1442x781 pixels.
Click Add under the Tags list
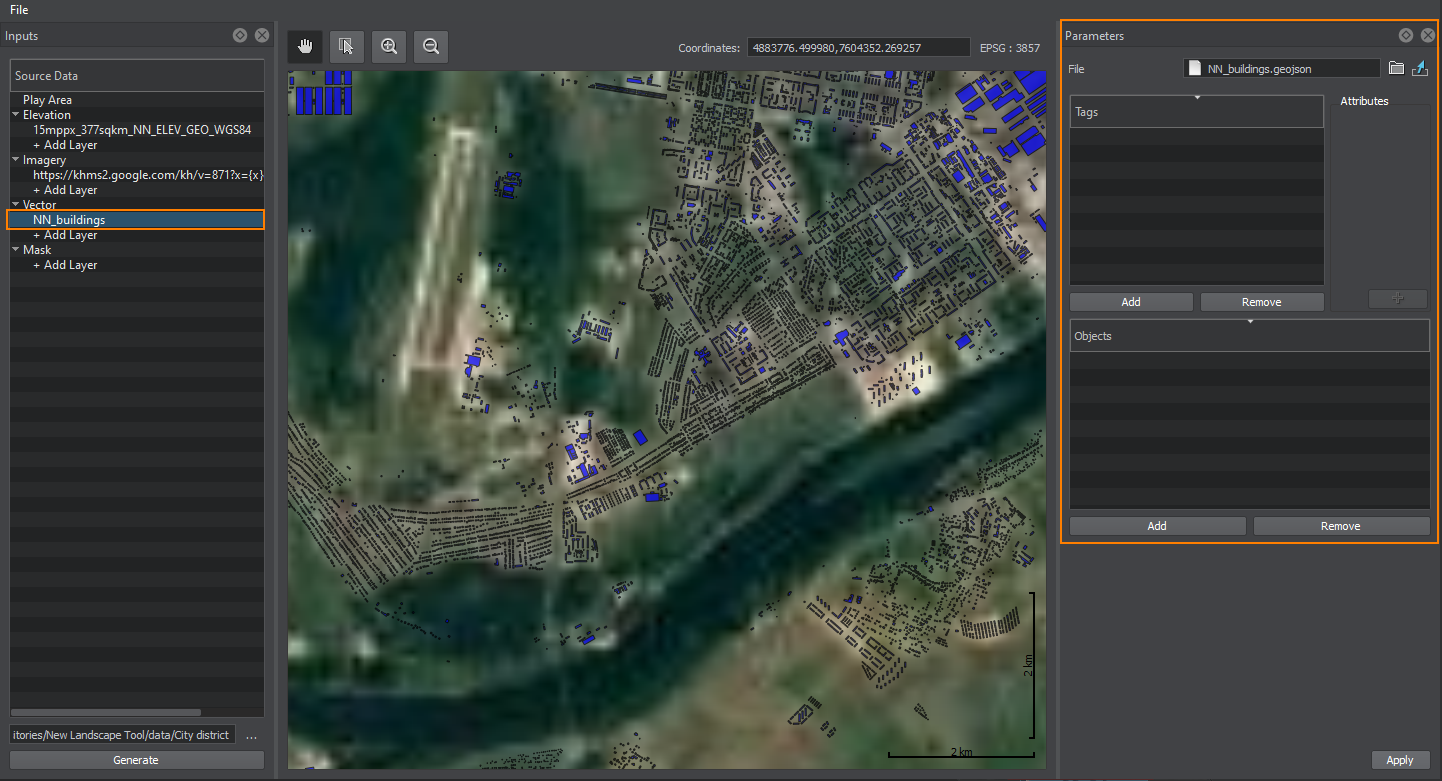coord(1131,302)
